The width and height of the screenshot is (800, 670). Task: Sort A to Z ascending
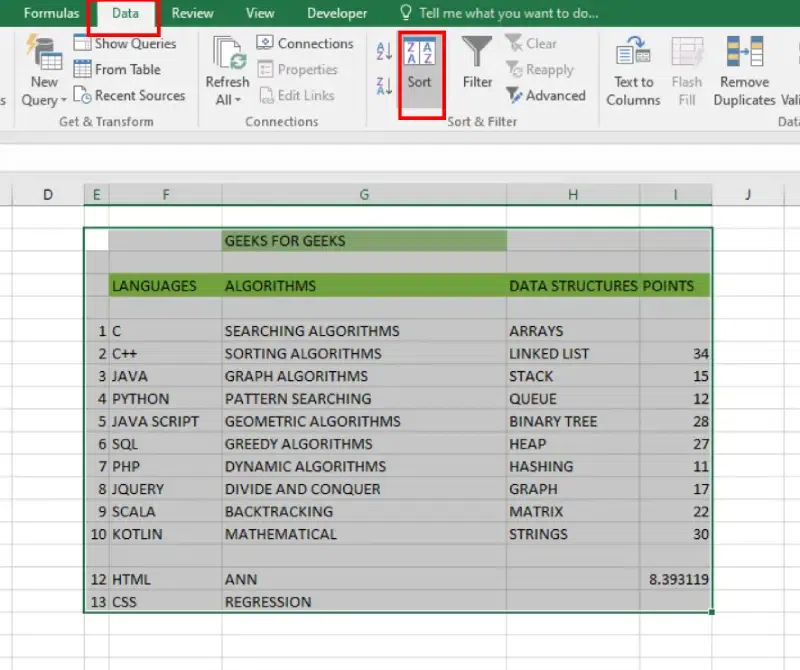click(384, 51)
